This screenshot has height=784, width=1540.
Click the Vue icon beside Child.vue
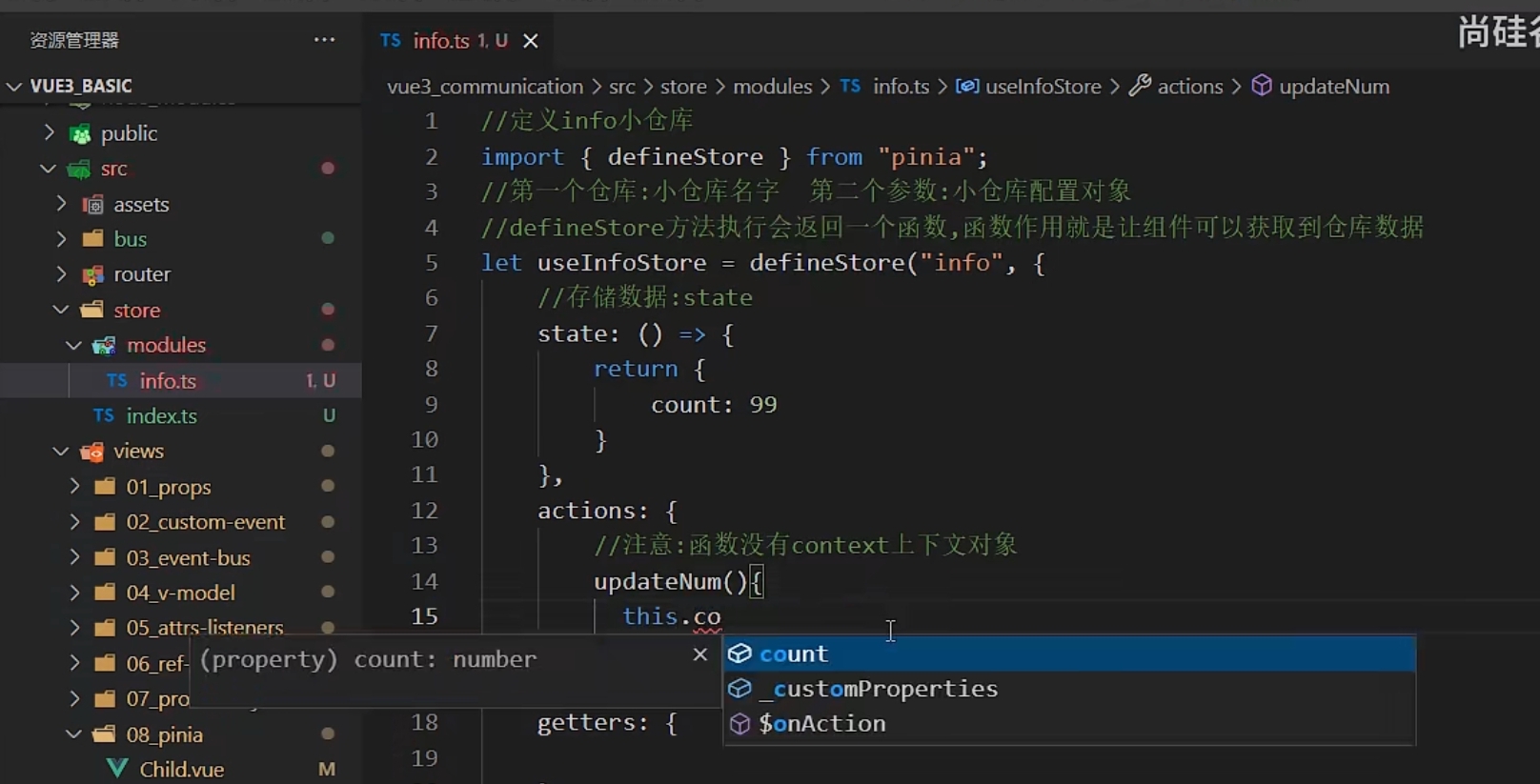pyautogui.click(x=117, y=769)
